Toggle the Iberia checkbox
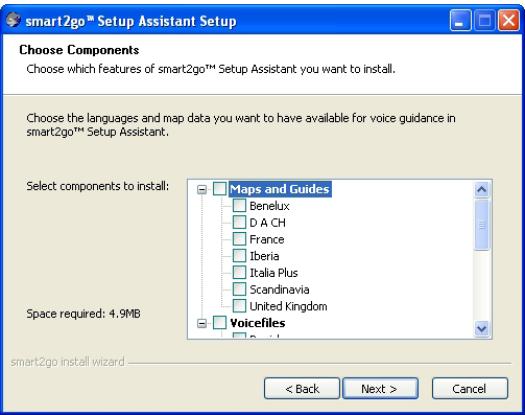The width and height of the screenshot is (525, 415). [239, 256]
